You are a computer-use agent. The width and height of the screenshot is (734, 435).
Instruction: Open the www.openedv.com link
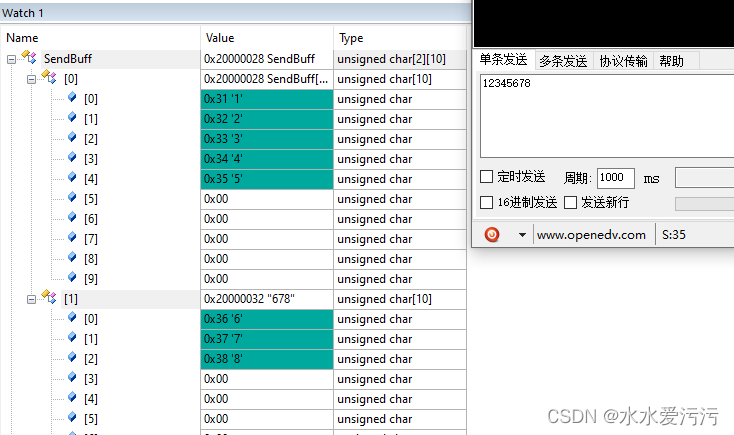coord(591,235)
